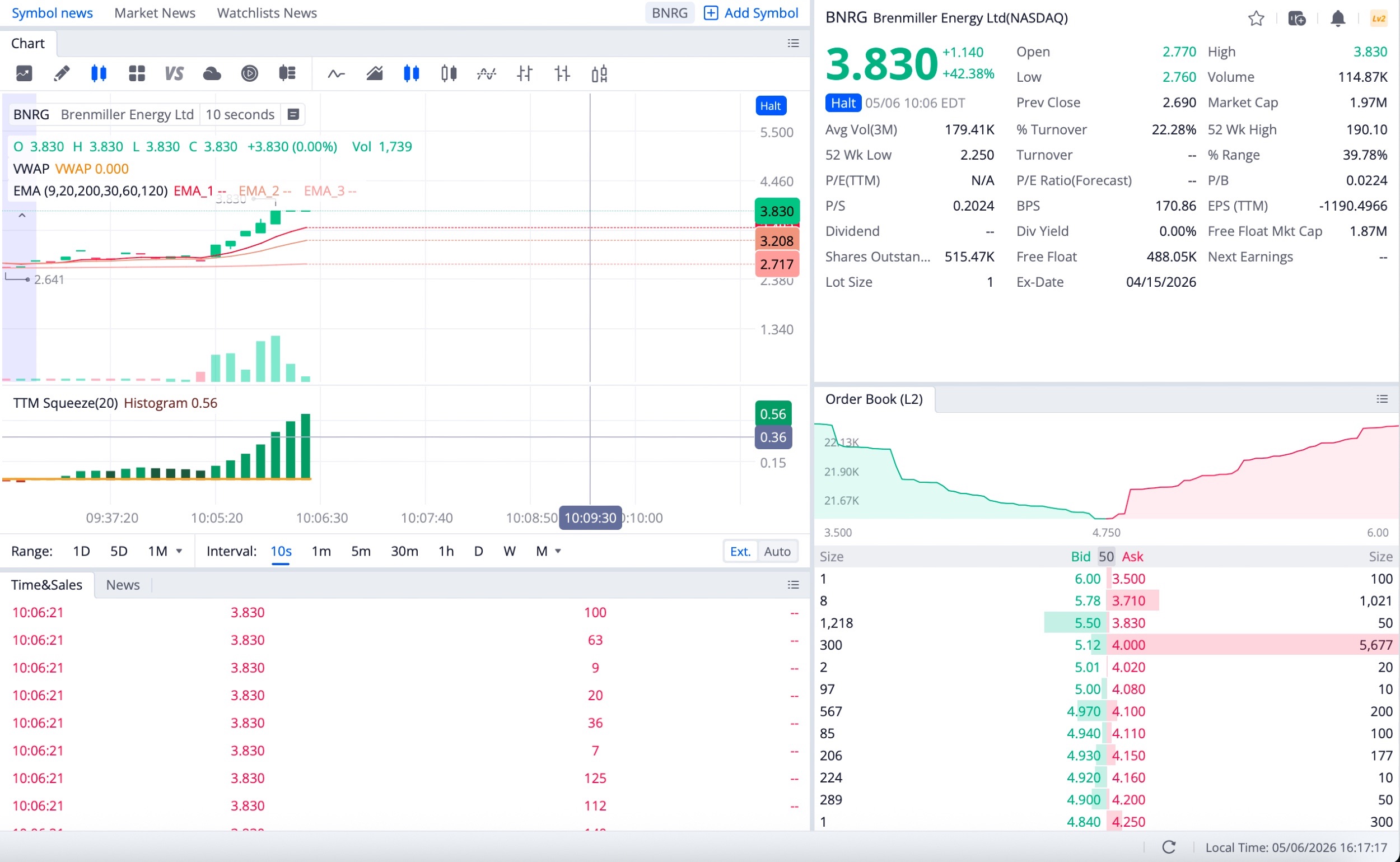Image resolution: width=1400 pixels, height=862 pixels.
Task: Click the cloud icon in chart toolbar
Action: (x=212, y=73)
